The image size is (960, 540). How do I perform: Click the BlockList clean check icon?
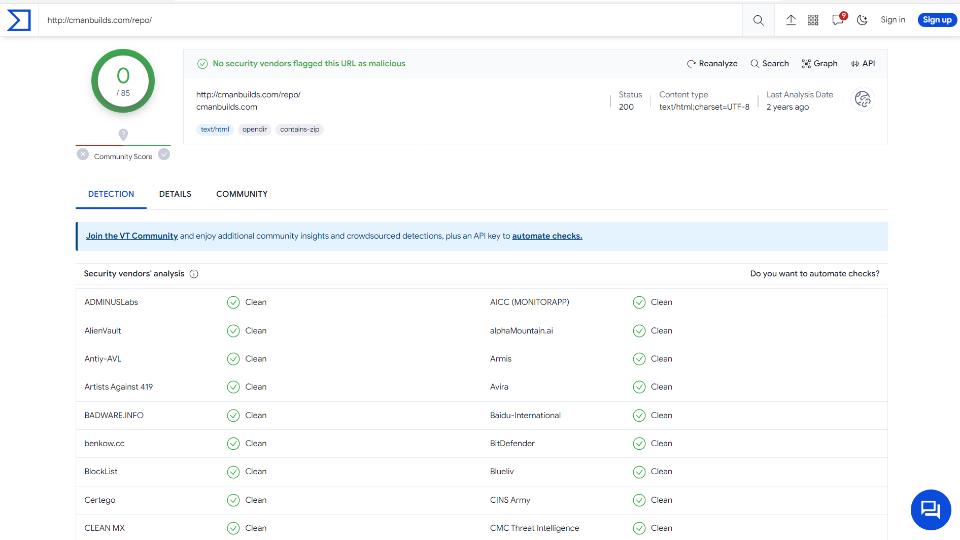pos(233,471)
